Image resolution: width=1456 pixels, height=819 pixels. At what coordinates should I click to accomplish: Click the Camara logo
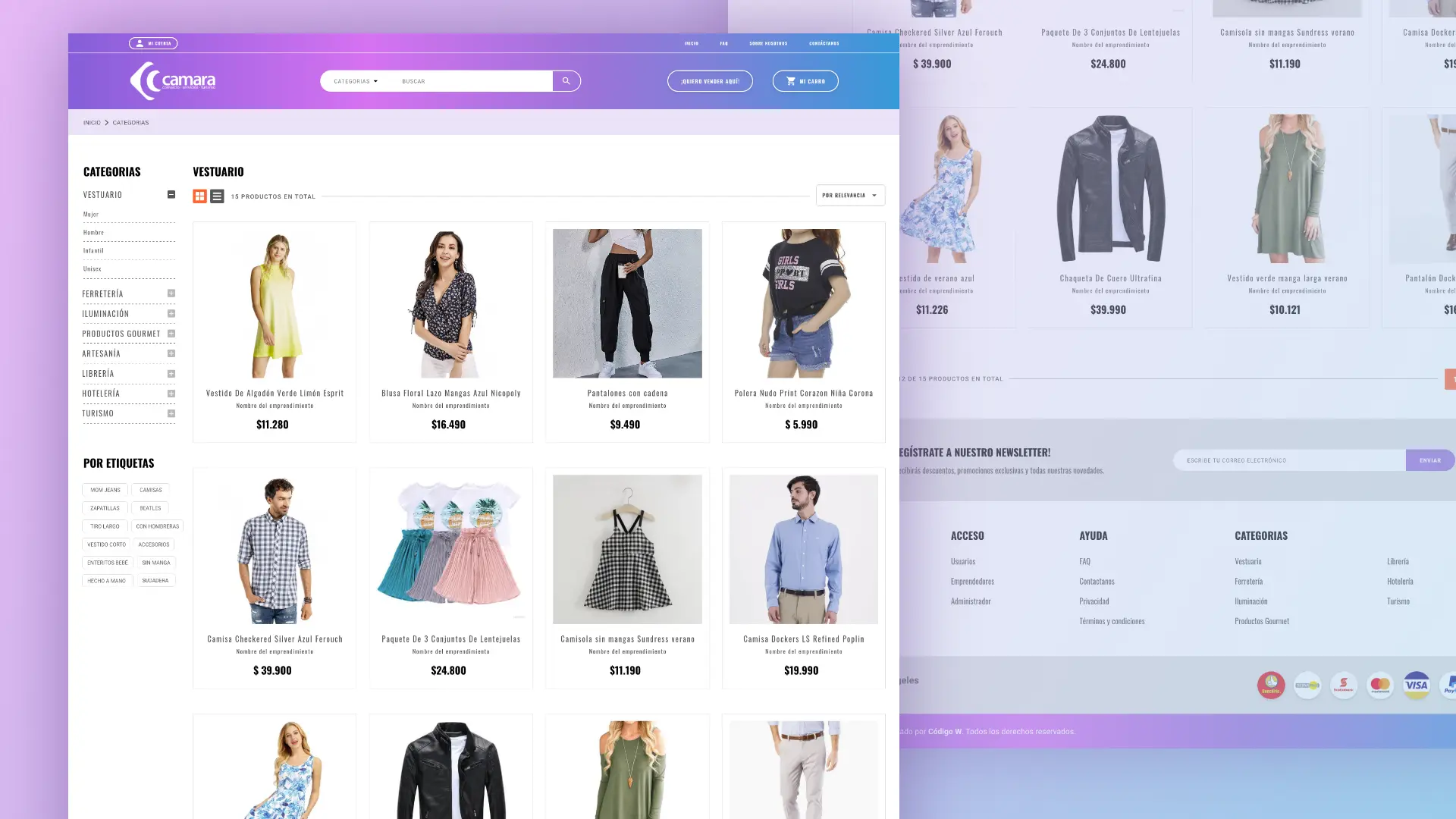[173, 80]
